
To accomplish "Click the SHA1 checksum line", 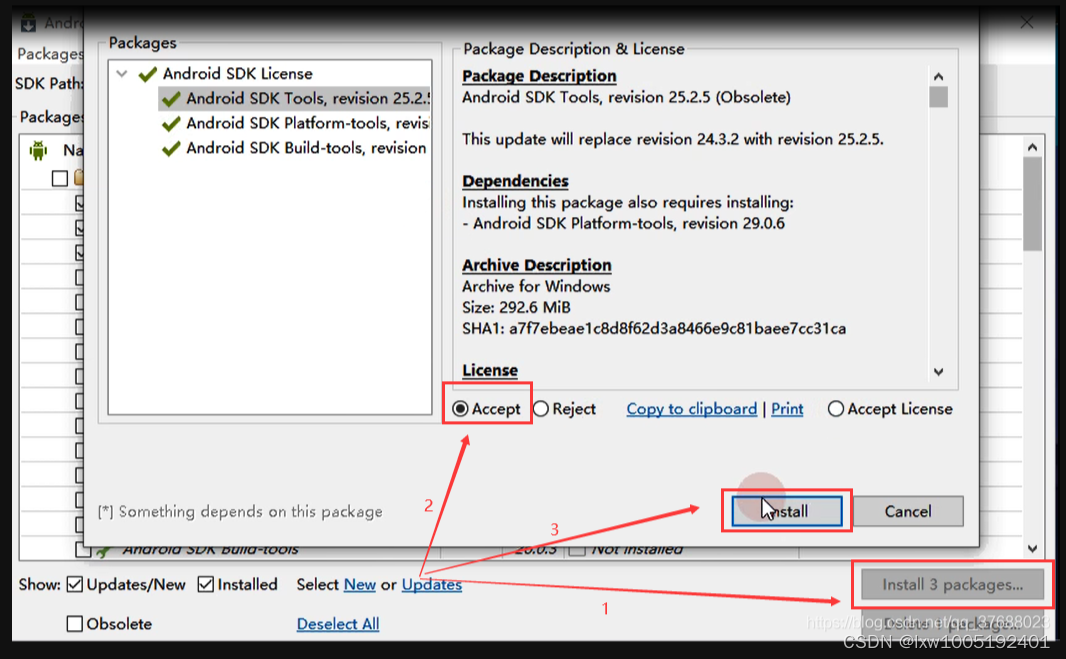I will click(654, 328).
